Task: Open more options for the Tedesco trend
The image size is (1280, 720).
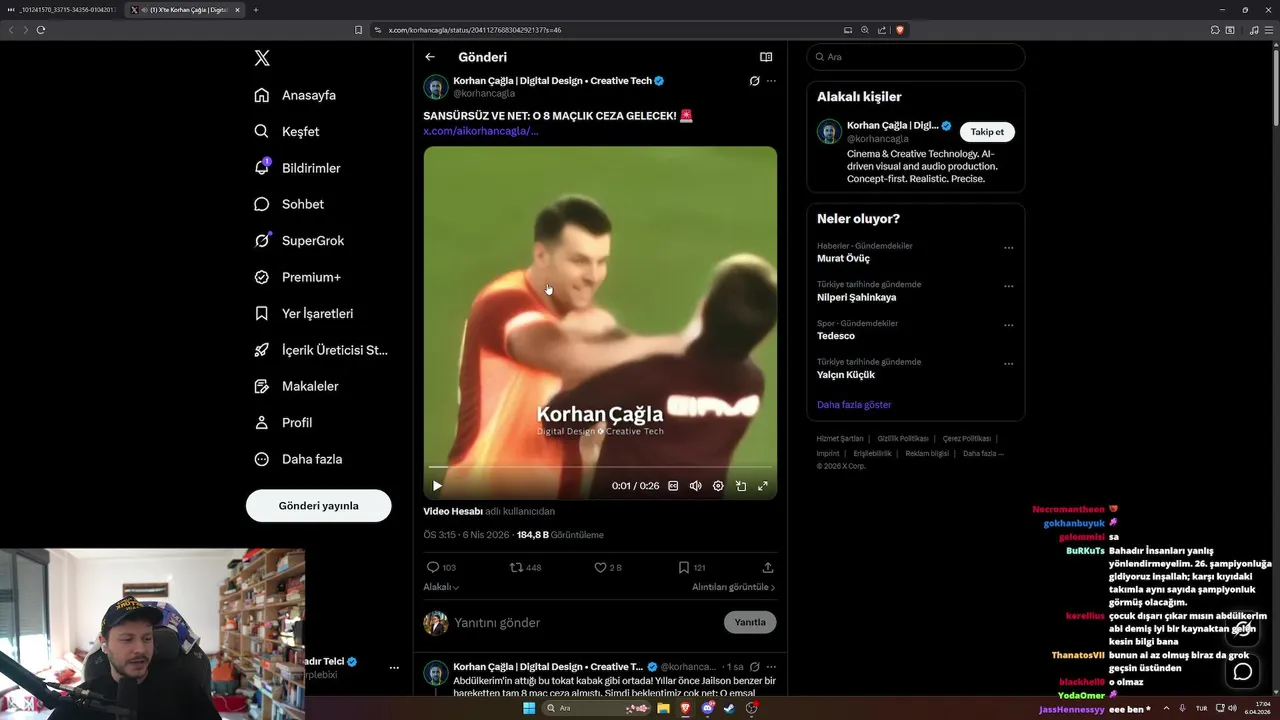Action: (x=1008, y=325)
